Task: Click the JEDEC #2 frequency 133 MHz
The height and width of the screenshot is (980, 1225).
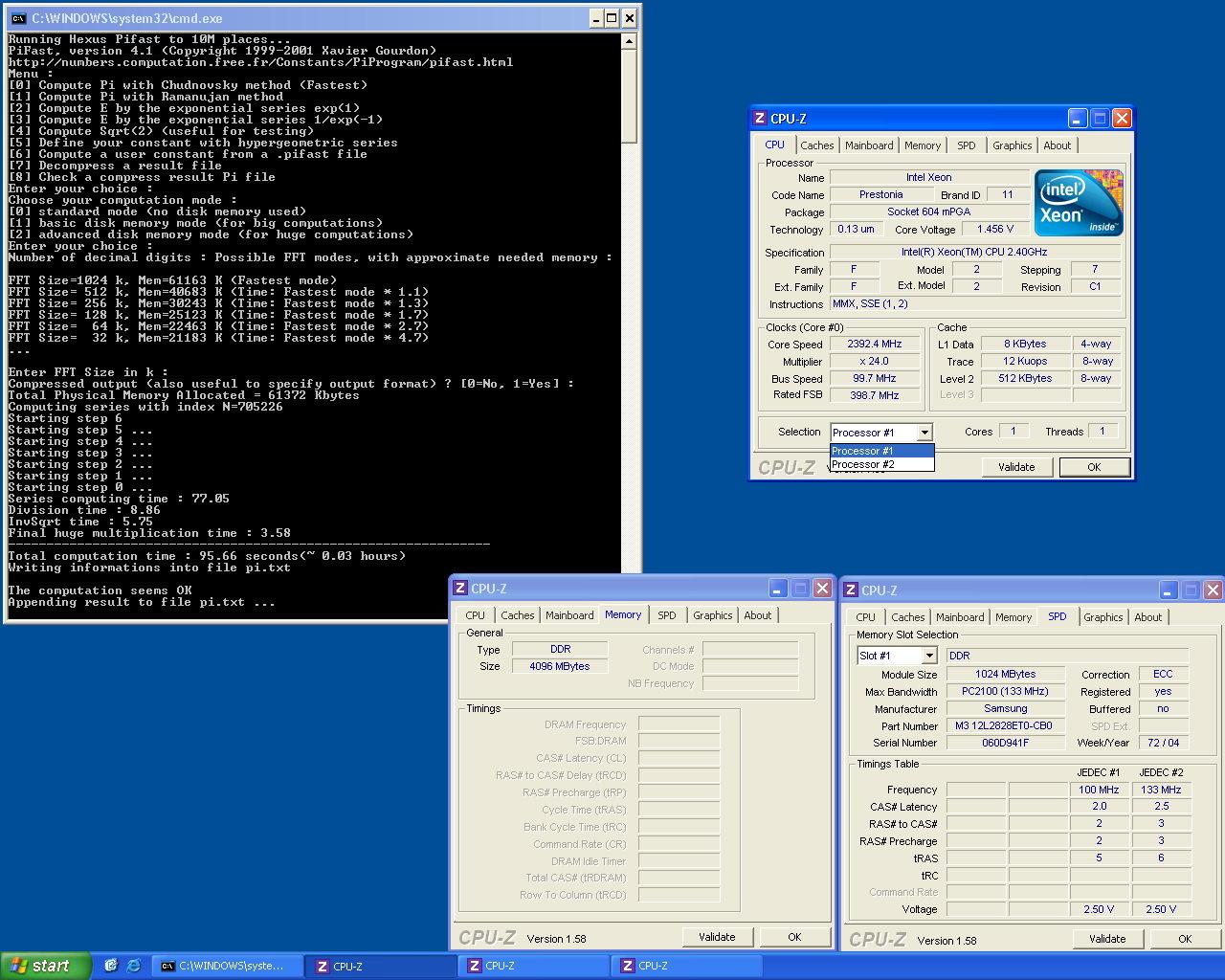Action: [1161, 790]
